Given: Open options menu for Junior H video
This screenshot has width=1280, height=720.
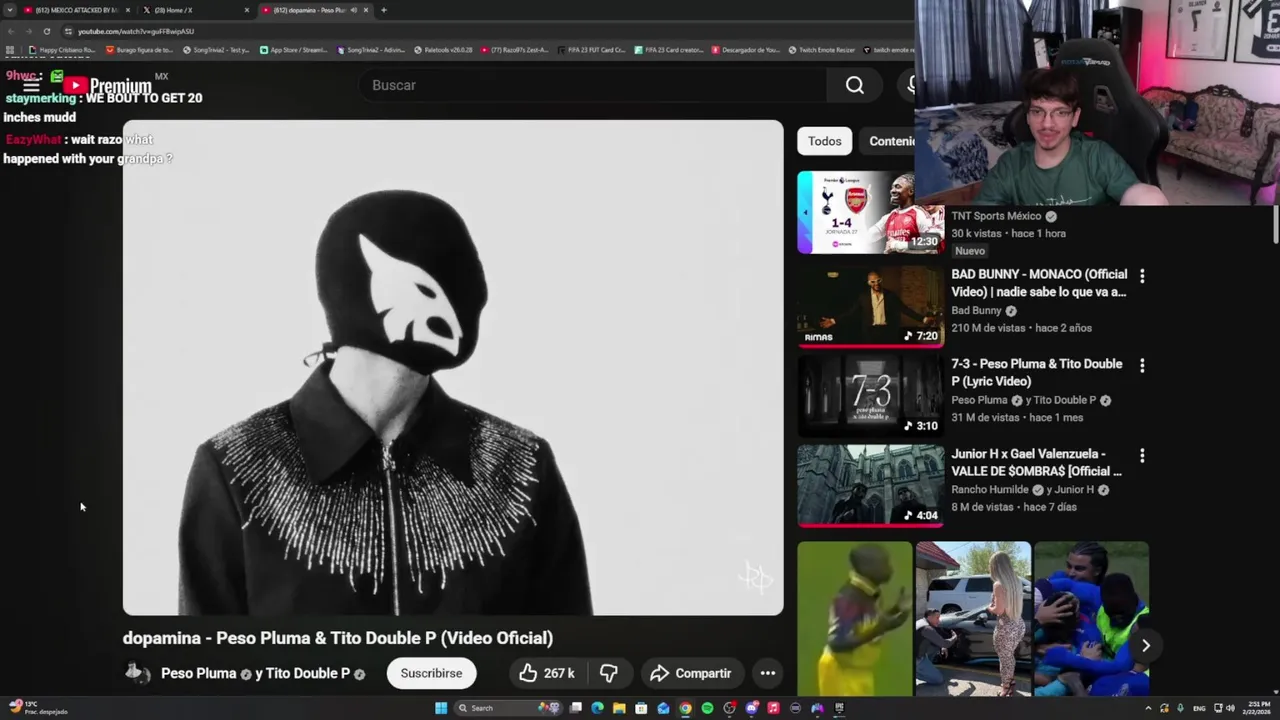Looking at the screenshot, I should pyautogui.click(x=1142, y=455).
